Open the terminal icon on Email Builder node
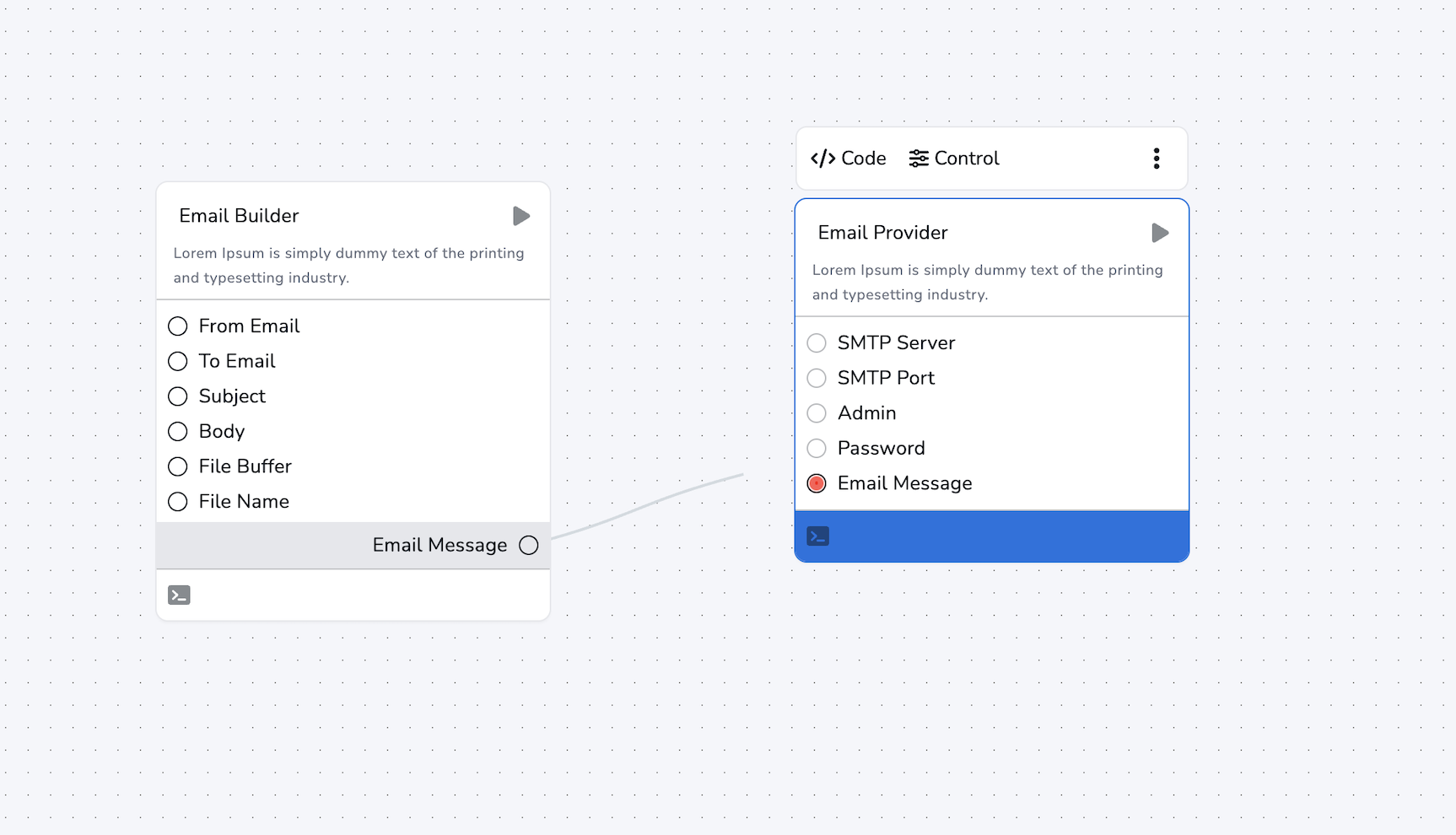This screenshot has height=835, width=1456. pos(179,595)
